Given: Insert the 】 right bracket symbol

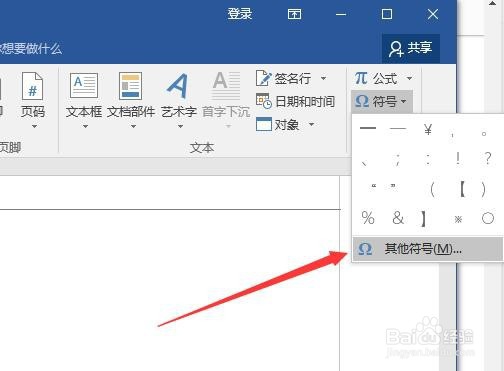Looking at the screenshot, I should point(423,219).
